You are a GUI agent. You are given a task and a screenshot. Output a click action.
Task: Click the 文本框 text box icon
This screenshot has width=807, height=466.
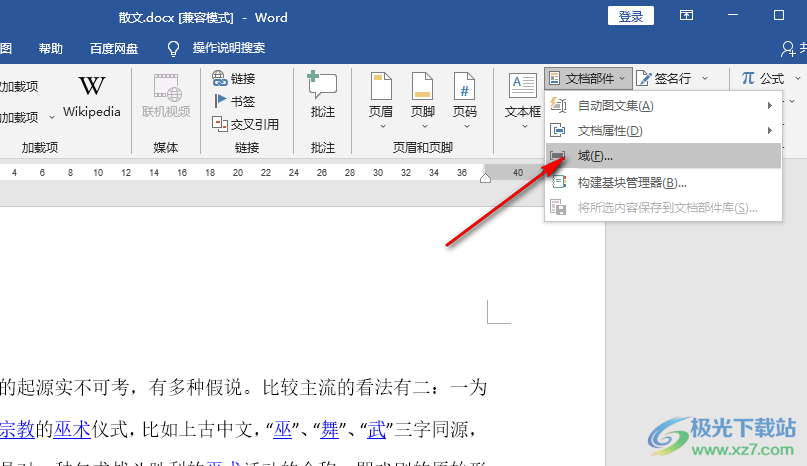tap(522, 97)
